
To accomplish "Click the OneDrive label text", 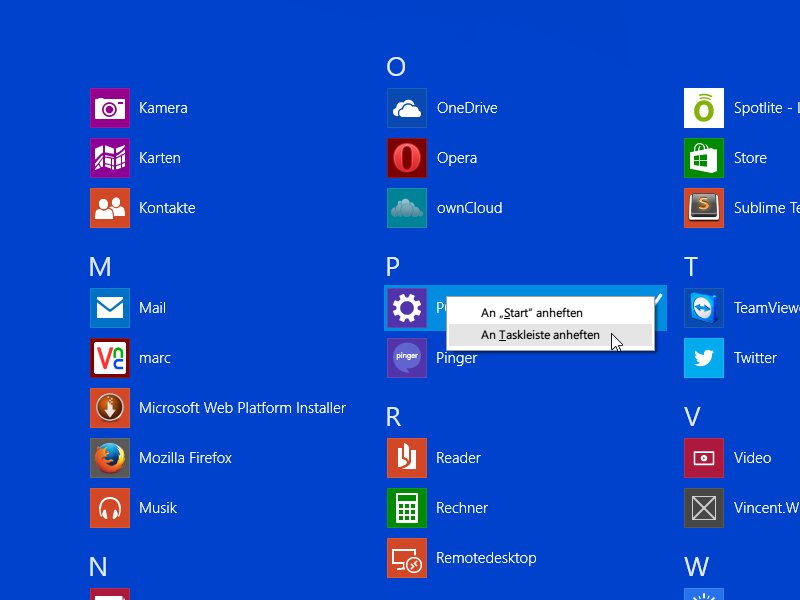I will (x=467, y=108).
